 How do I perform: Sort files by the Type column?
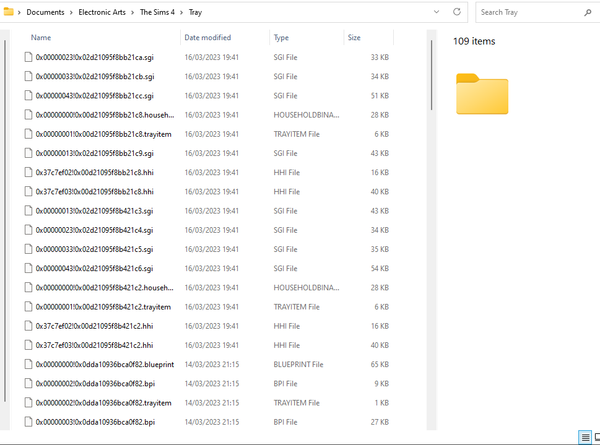point(281,37)
